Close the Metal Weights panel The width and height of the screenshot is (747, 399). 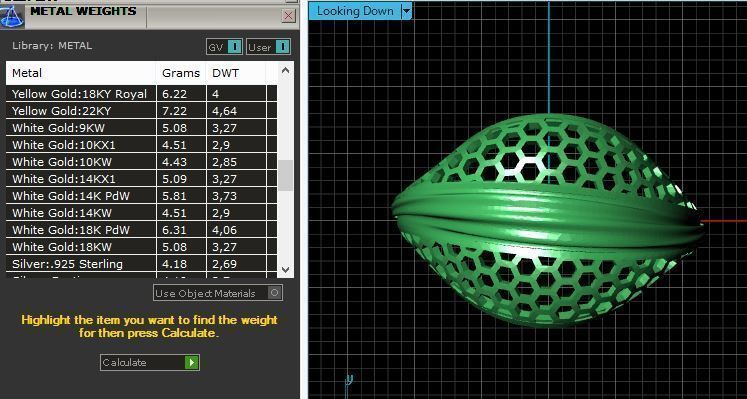(289, 16)
